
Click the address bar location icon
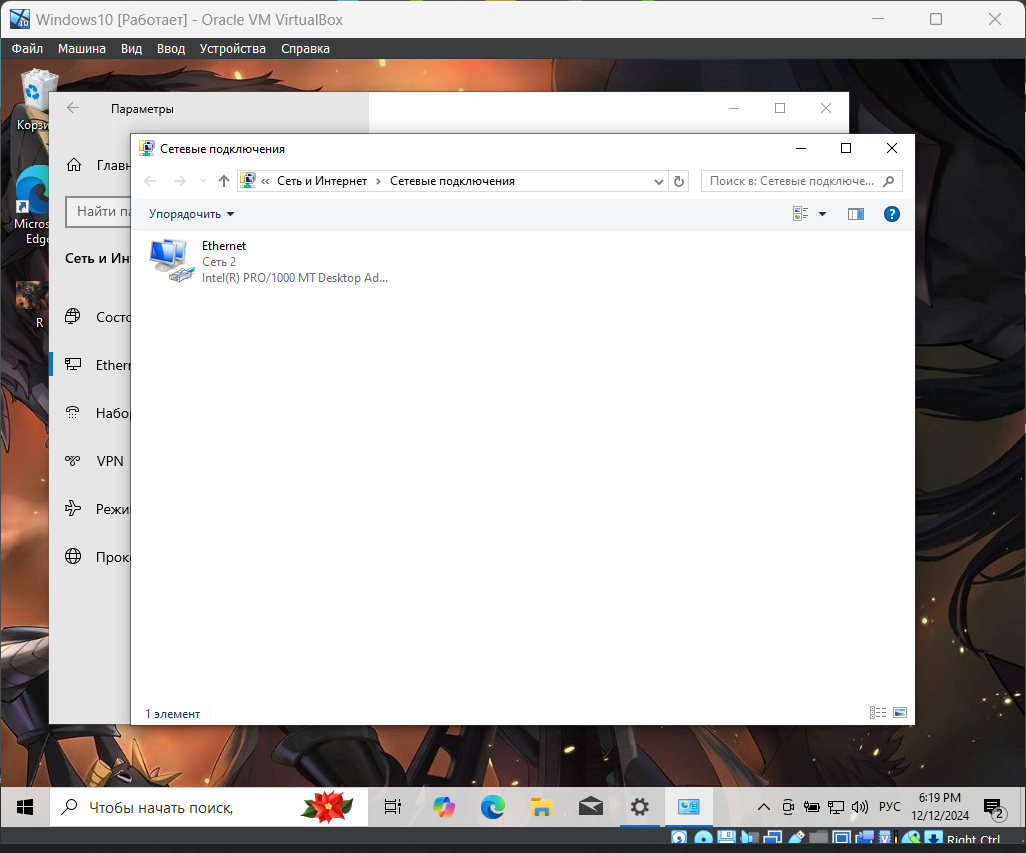point(247,181)
